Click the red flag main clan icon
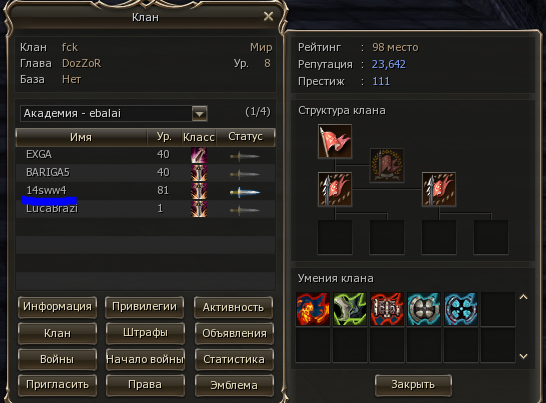Viewport: 546px width, 403px height. (x=335, y=141)
